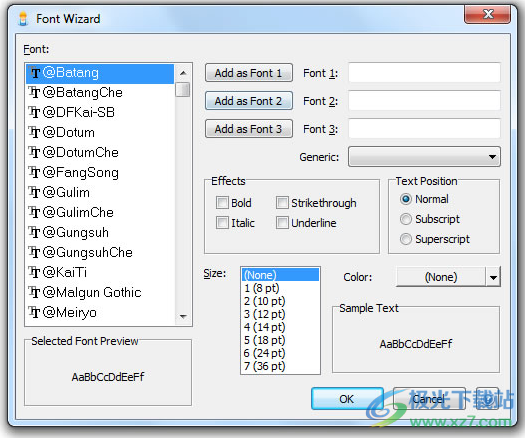
Task: Select size 6 (24 pt)
Action: [280, 353]
